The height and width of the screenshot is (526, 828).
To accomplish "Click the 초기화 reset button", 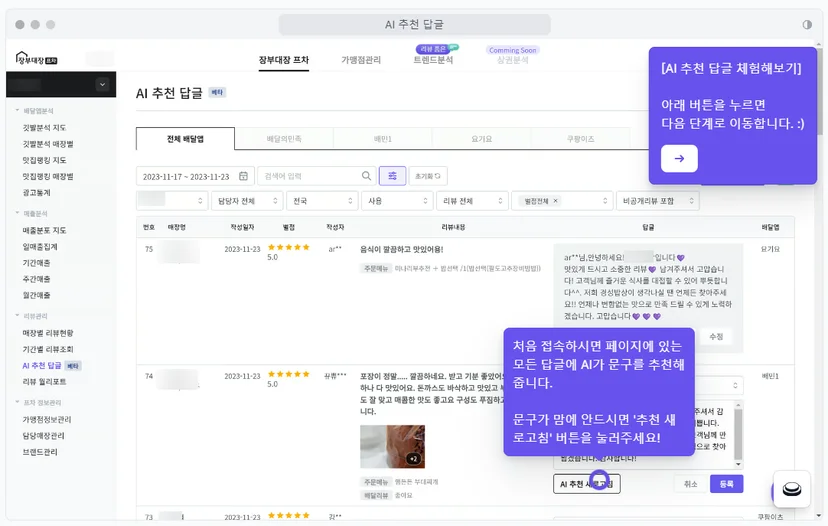I will 427,176.
